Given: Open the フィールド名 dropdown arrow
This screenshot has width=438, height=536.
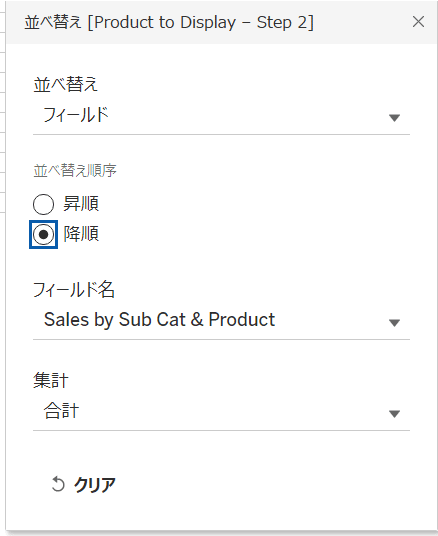Looking at the screenshot, I should 394,323.
